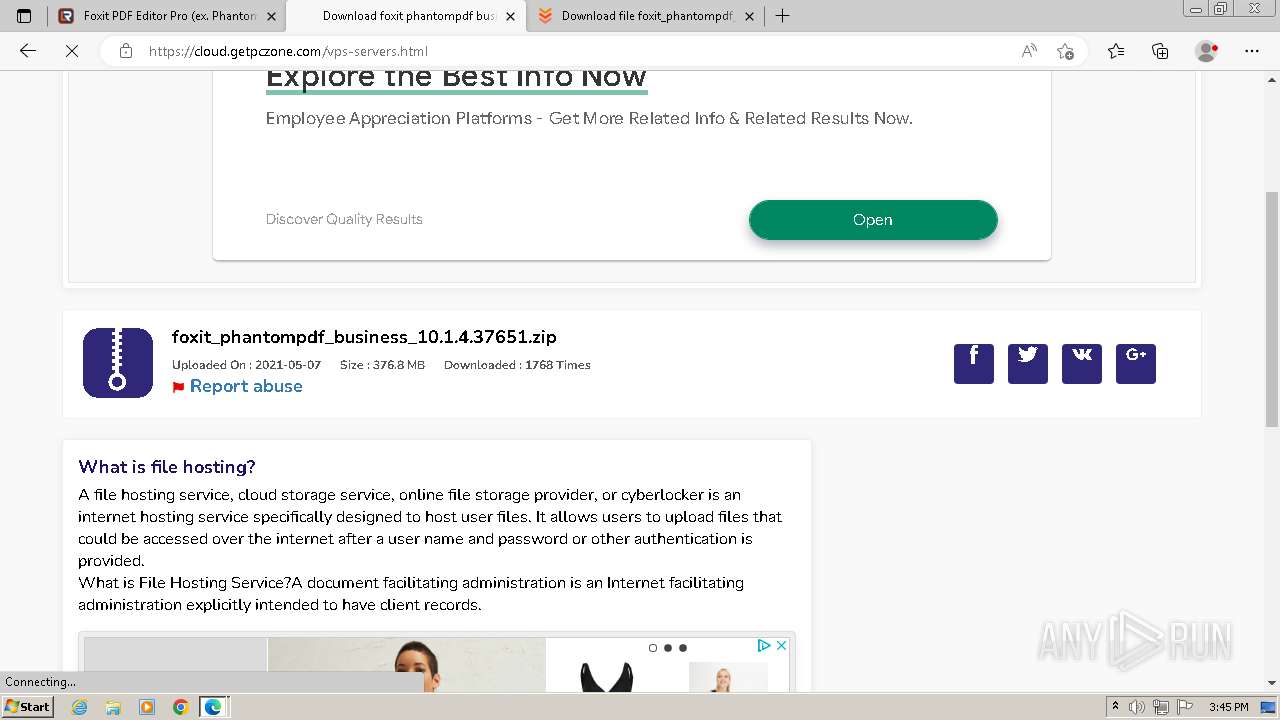The image size is (1280, 720).
Task: Open File Explorer from taskbar
Action: pos(113,707)
